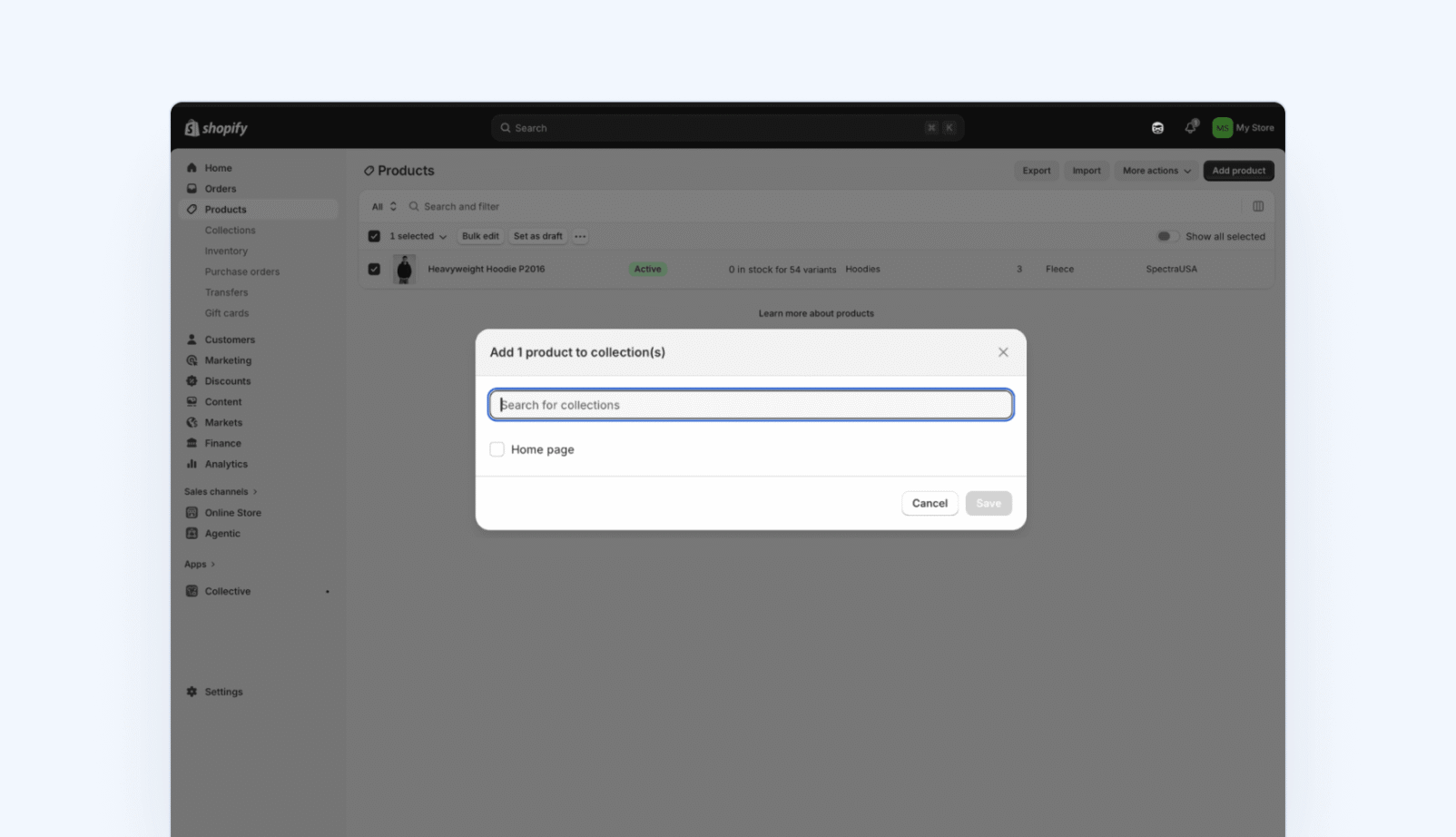Screen dimensions: 1456x837
Task: Click the Content icon
Action: [x=192, y=402]
